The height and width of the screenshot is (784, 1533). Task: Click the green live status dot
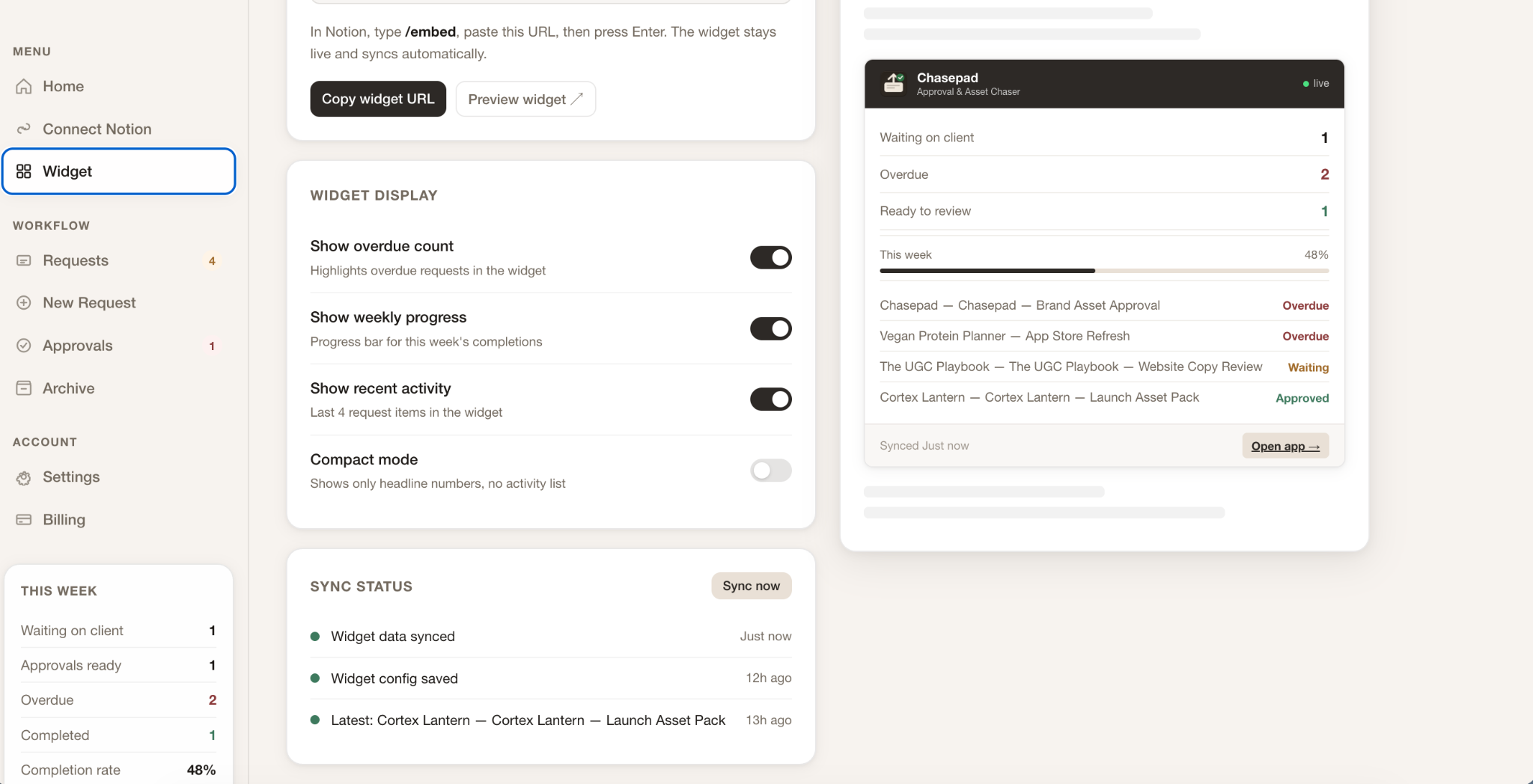(x=1306, y=84)
